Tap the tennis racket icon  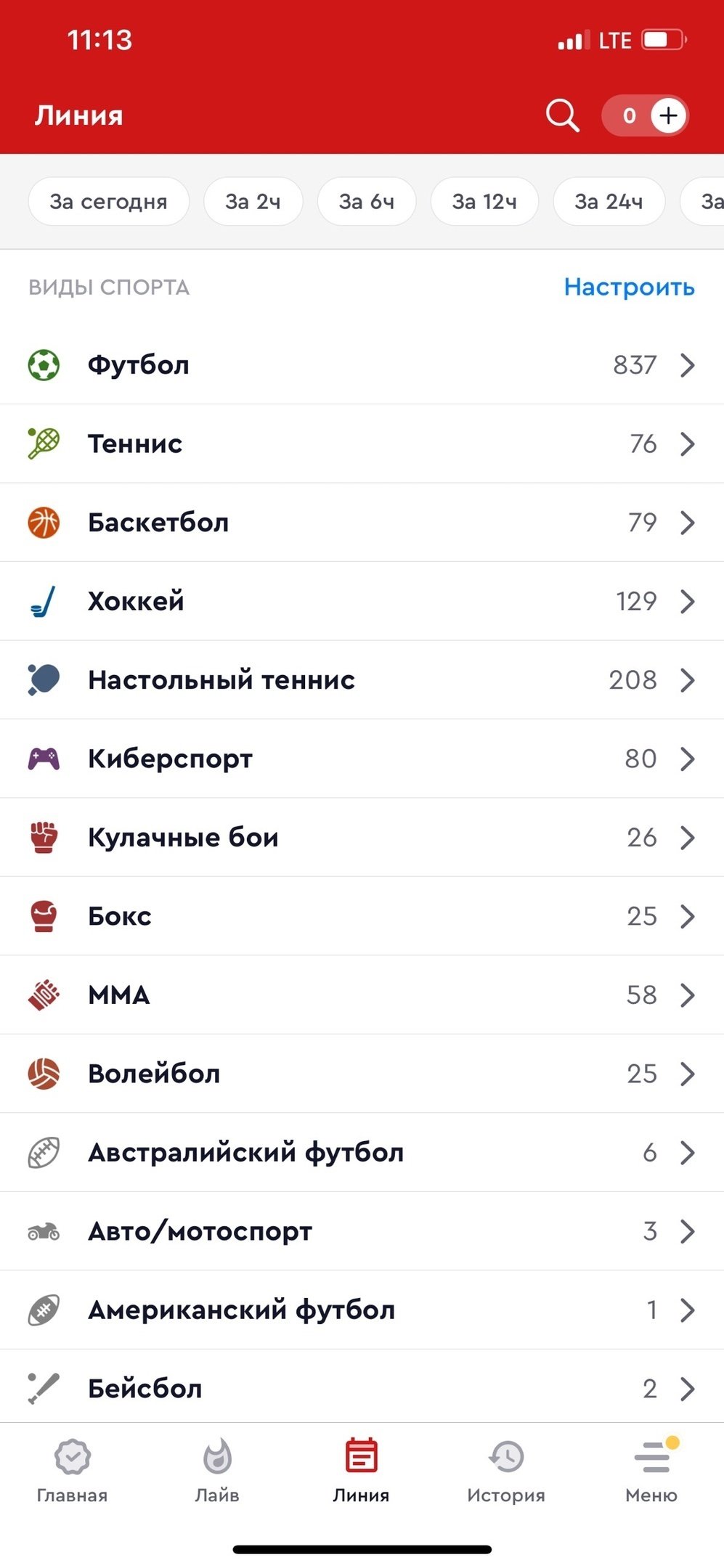click(44, 444)
